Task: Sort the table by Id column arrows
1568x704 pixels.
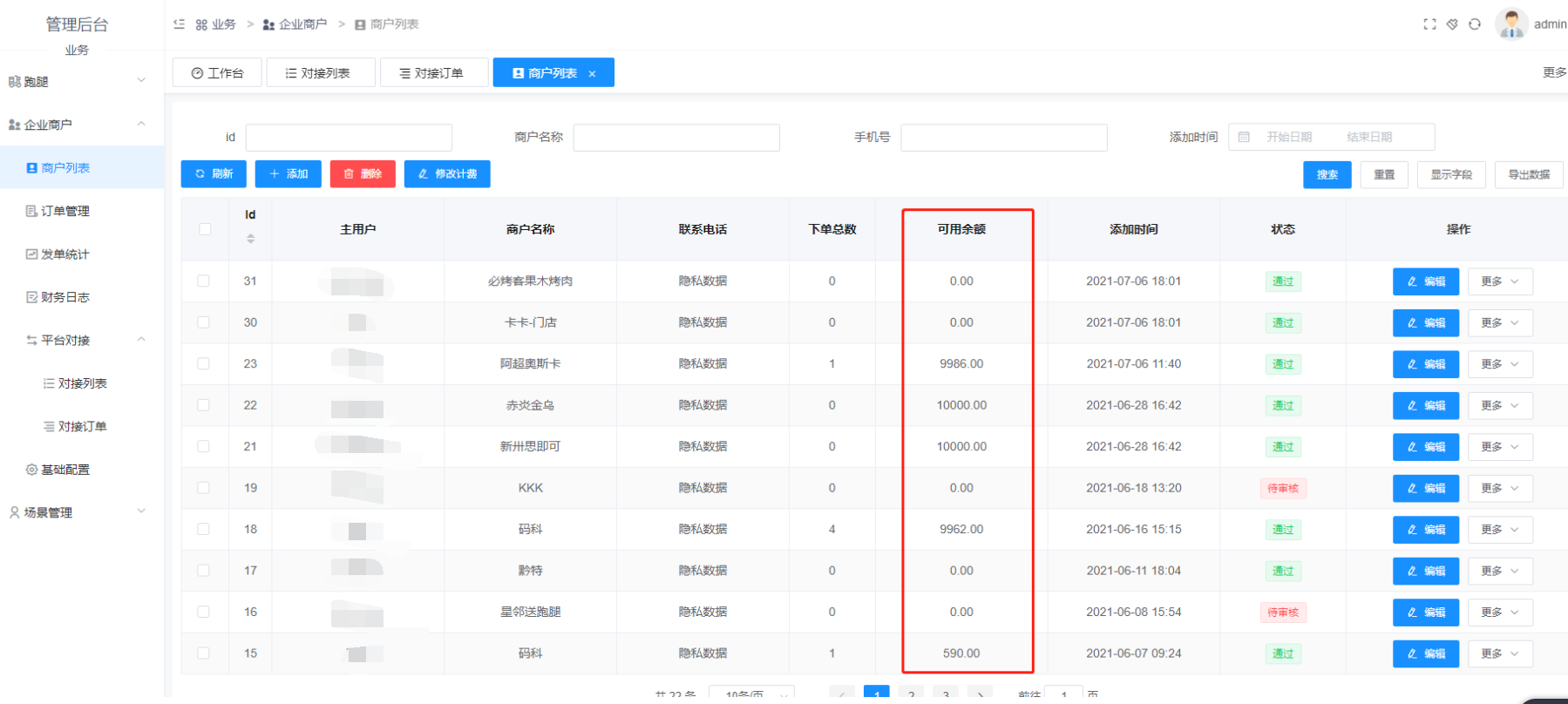Action: [x=251, y=239]
